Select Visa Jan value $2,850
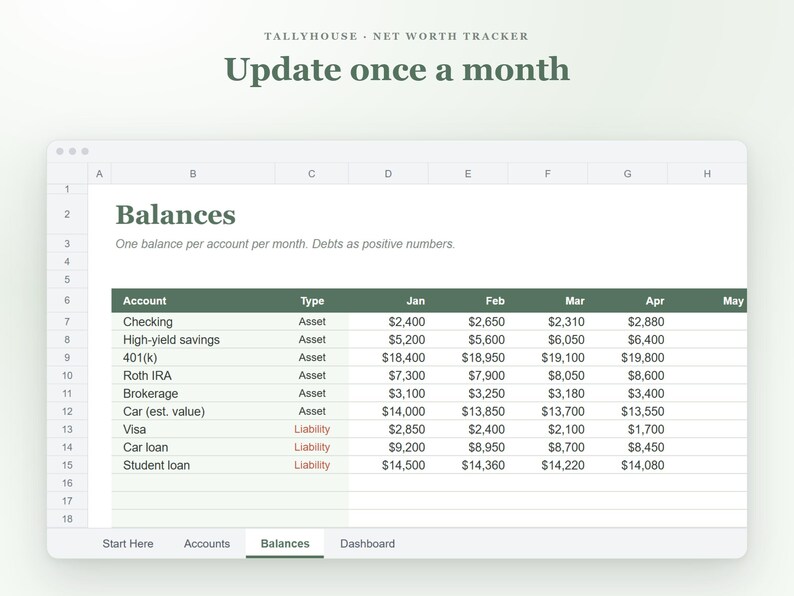794x596 pixels. click(388, 429)
